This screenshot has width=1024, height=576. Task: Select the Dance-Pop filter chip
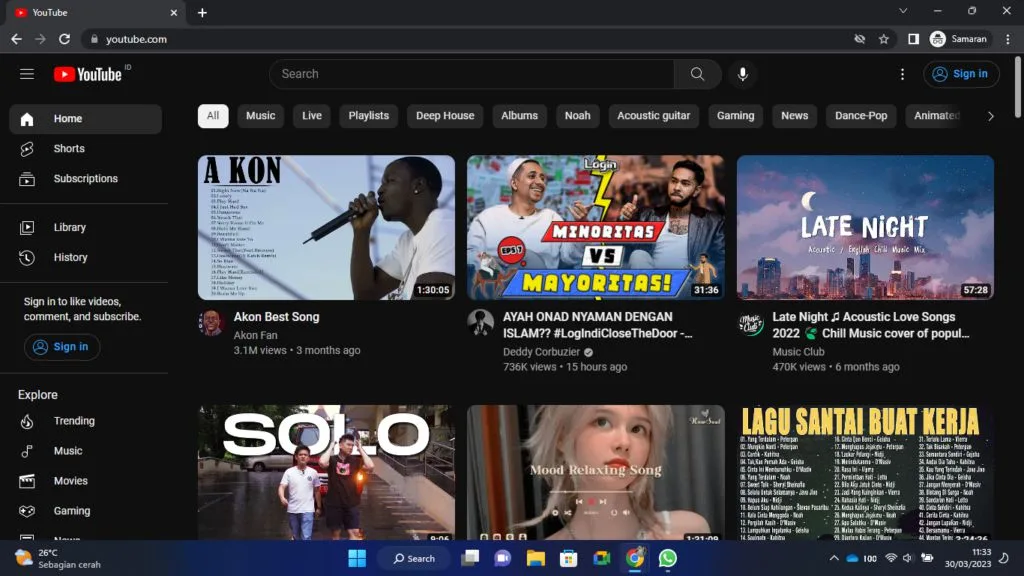(861, 116)
